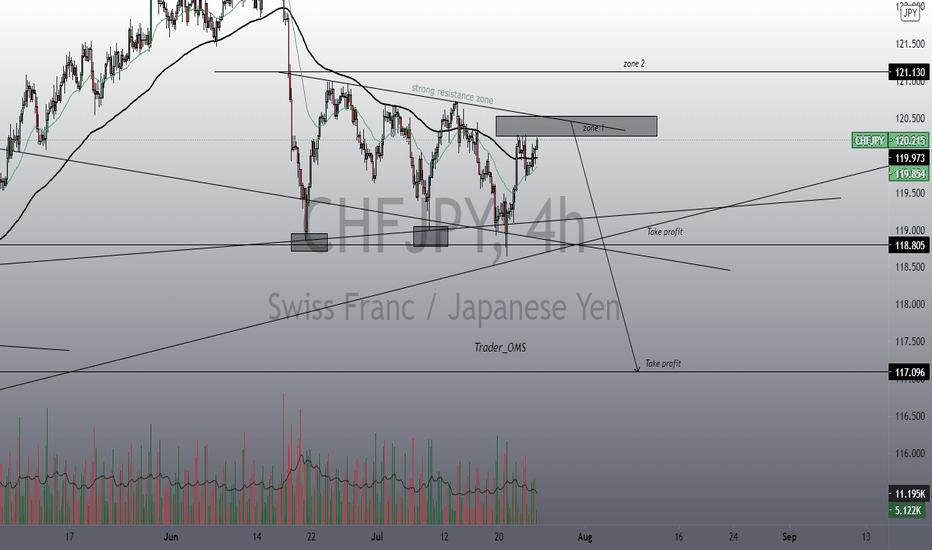Click the 120.500 price axis tick

click(x=909, y=118)
